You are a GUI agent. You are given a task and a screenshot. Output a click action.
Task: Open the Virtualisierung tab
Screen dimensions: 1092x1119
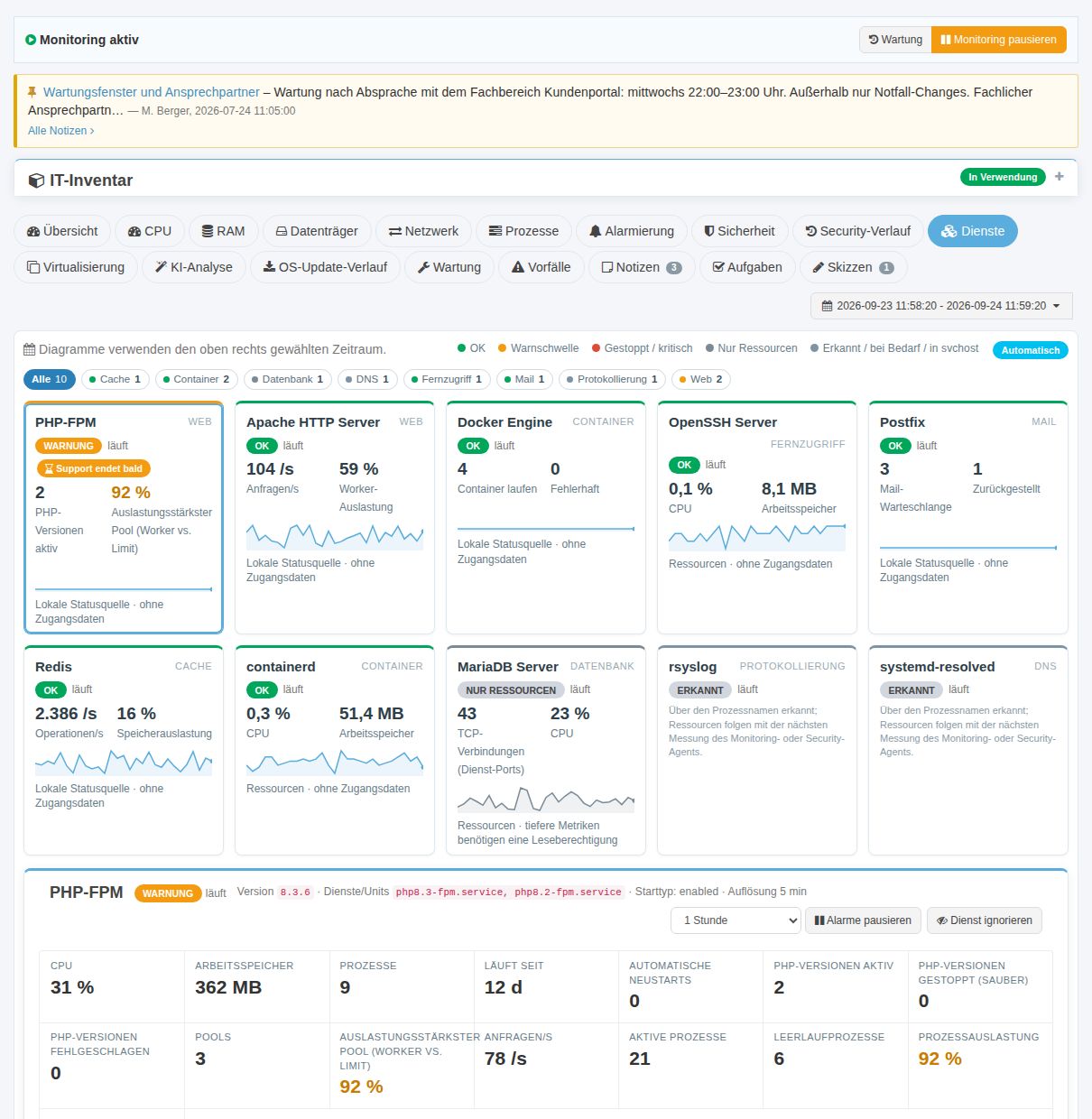coord(76,267)
